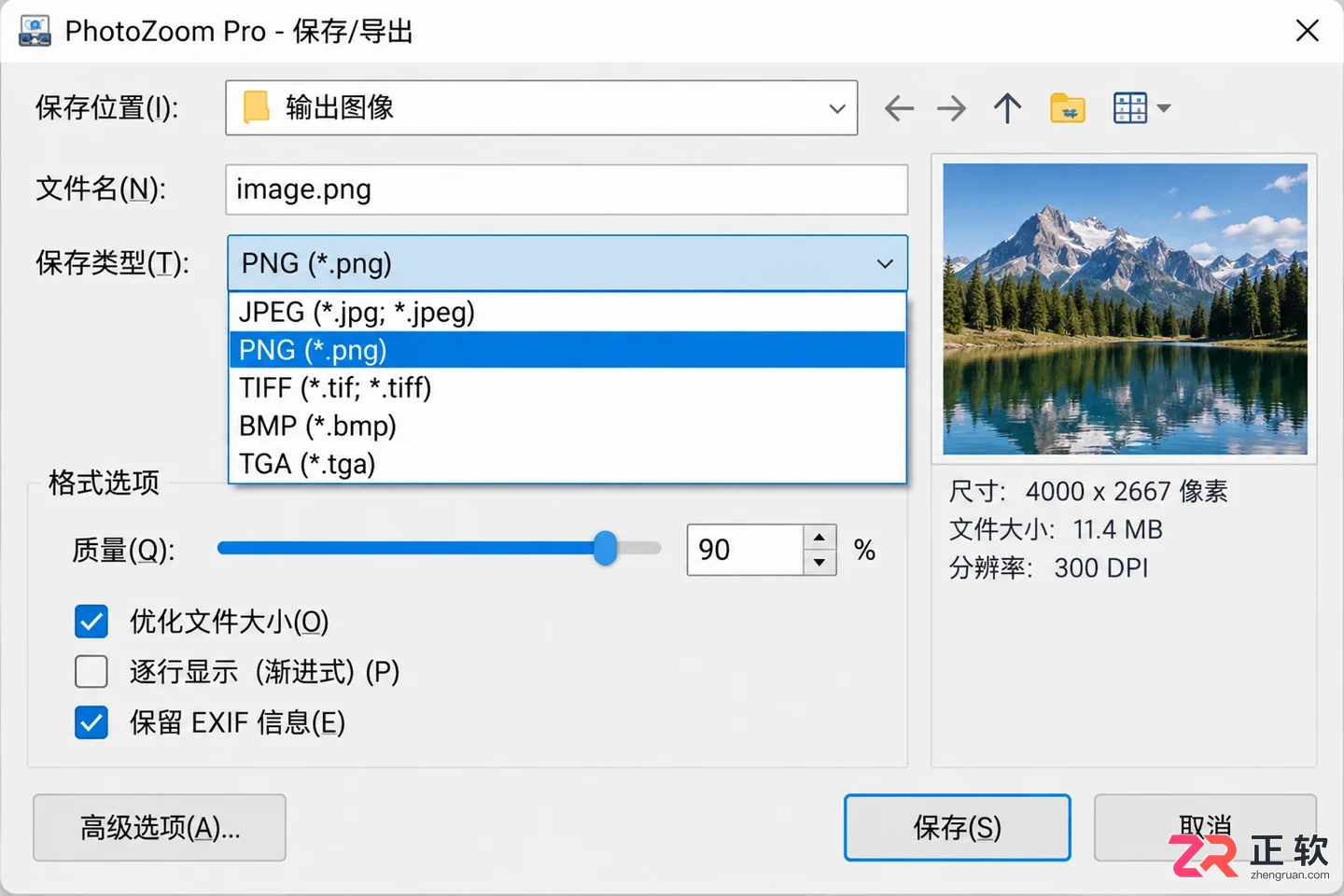Go forward to next folder arrow
Screen dimensions: 1344x896
click(952, 108)
